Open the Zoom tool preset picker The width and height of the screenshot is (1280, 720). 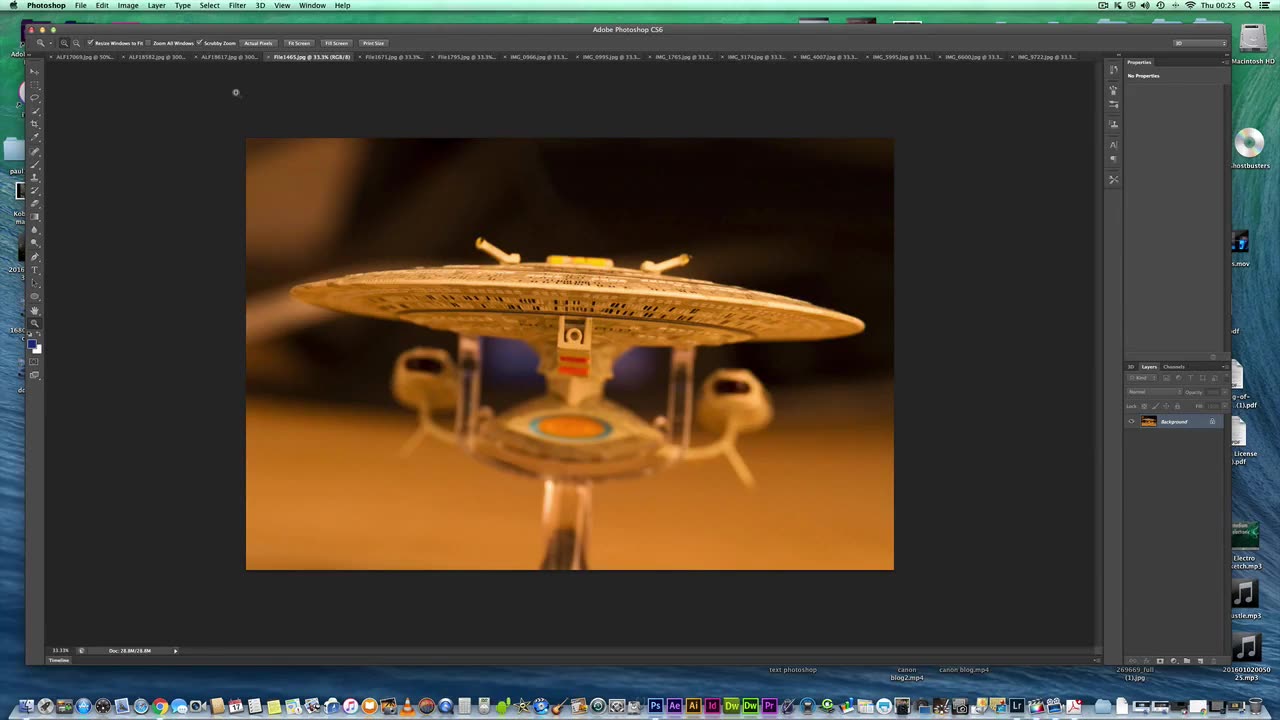coord(43,43)
